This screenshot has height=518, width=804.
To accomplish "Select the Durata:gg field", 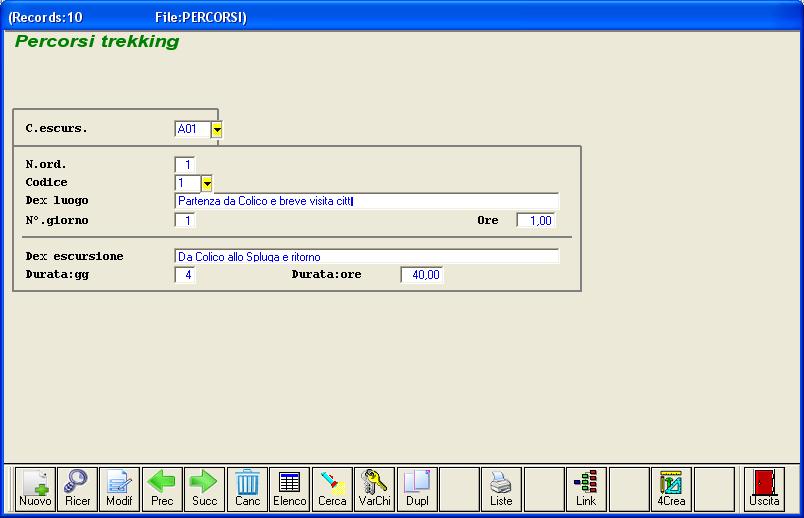I will coord(185,275).
